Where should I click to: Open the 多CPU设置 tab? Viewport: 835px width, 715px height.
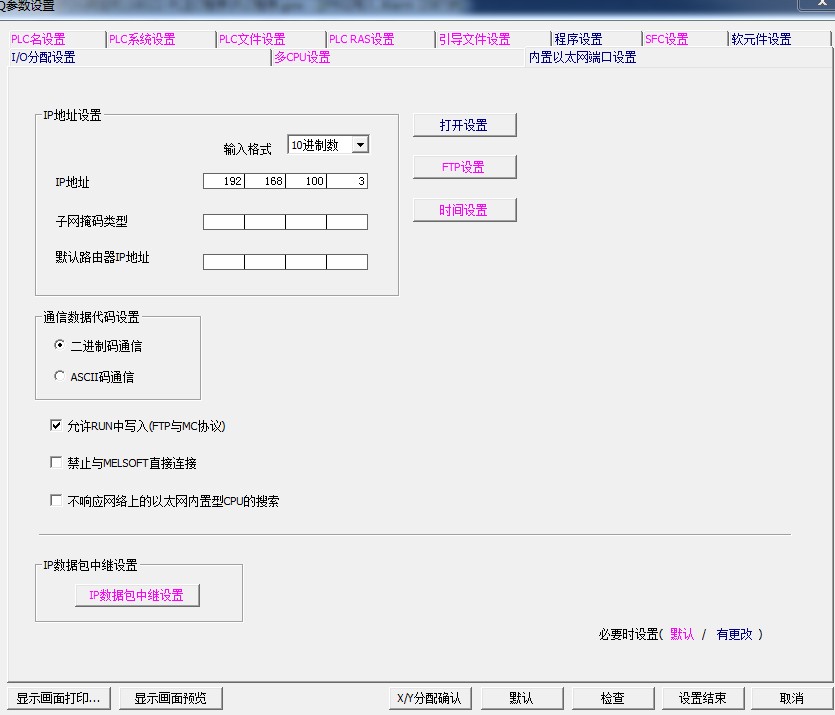(302, 58)
